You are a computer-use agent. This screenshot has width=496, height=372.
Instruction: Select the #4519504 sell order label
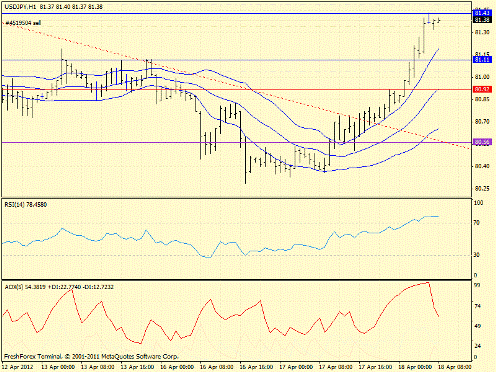click(23, 23)
